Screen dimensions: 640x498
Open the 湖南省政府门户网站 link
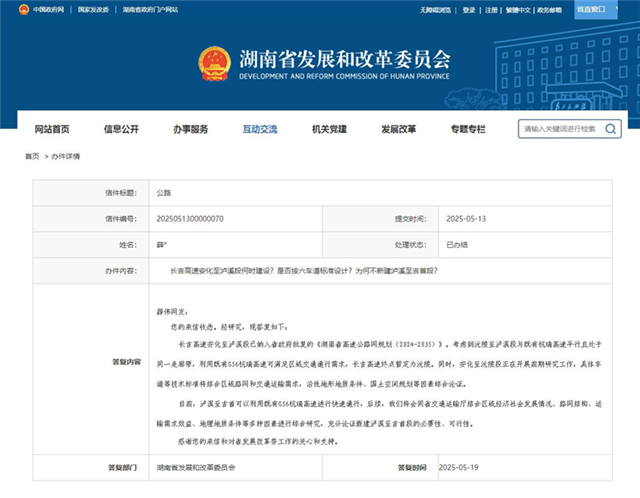click(x=150, y=10)
